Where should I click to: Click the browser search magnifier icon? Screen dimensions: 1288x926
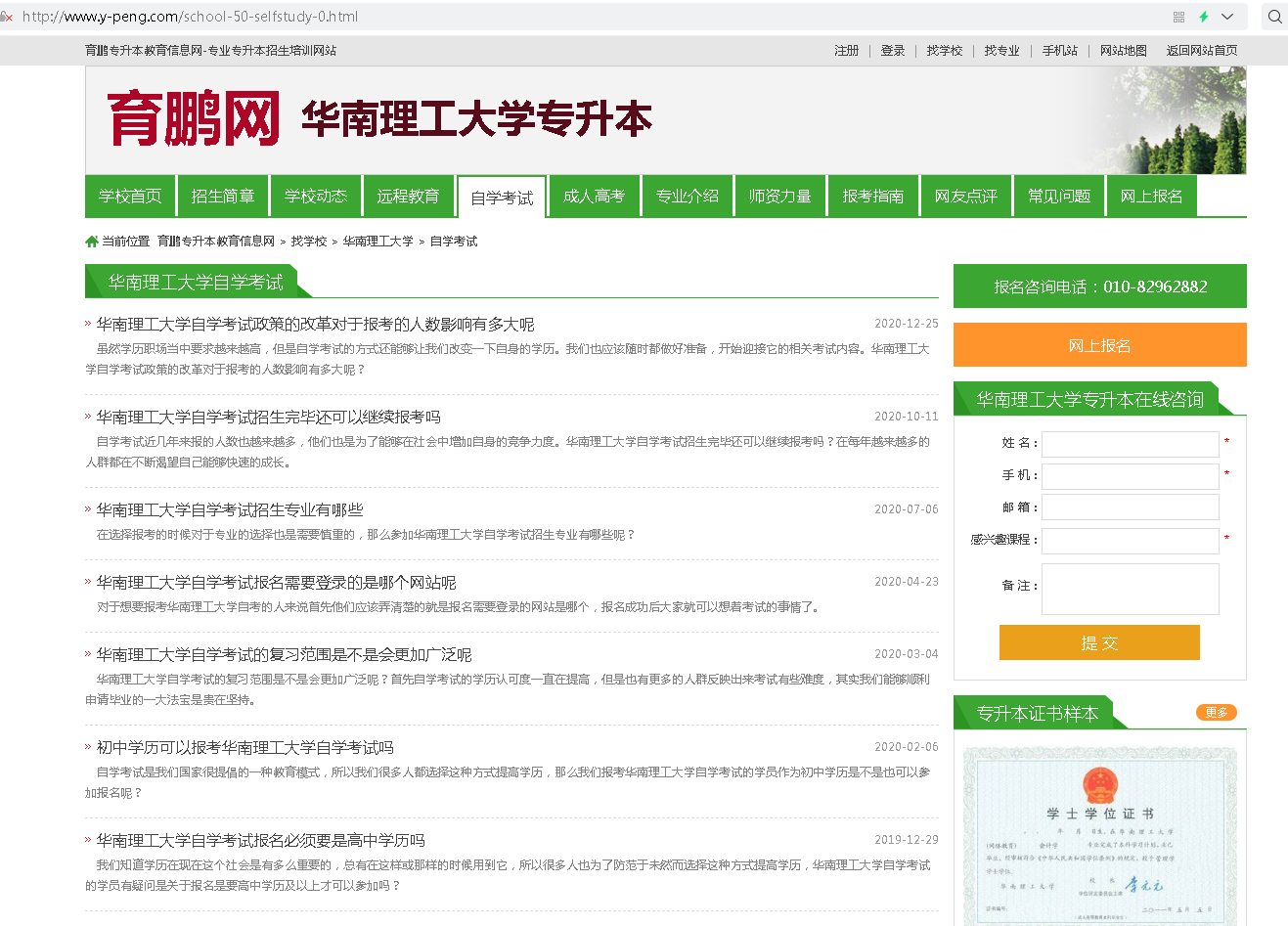(1274, 17)
